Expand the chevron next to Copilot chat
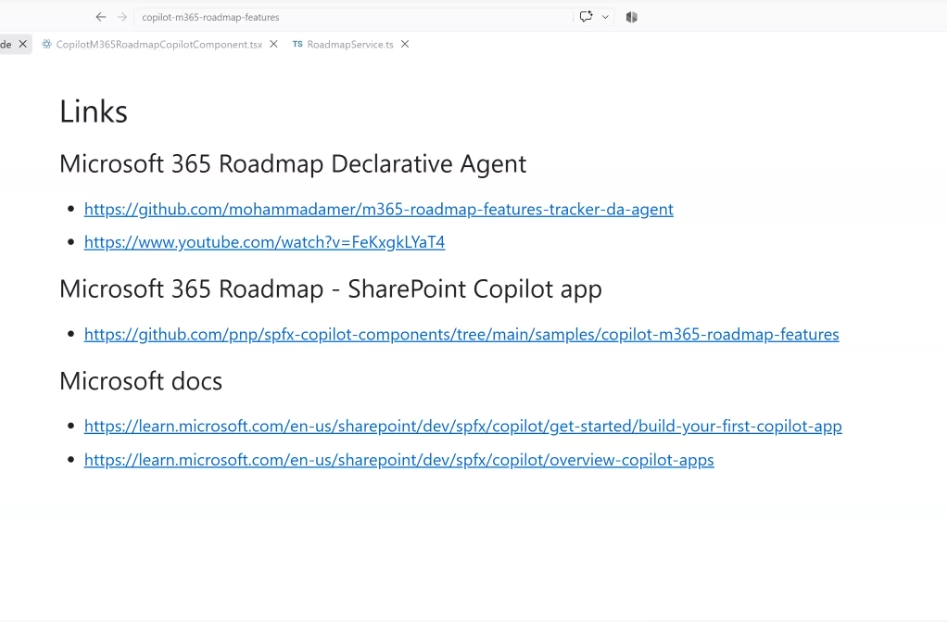This screenshot has width=947, height=622. point(605,17)
